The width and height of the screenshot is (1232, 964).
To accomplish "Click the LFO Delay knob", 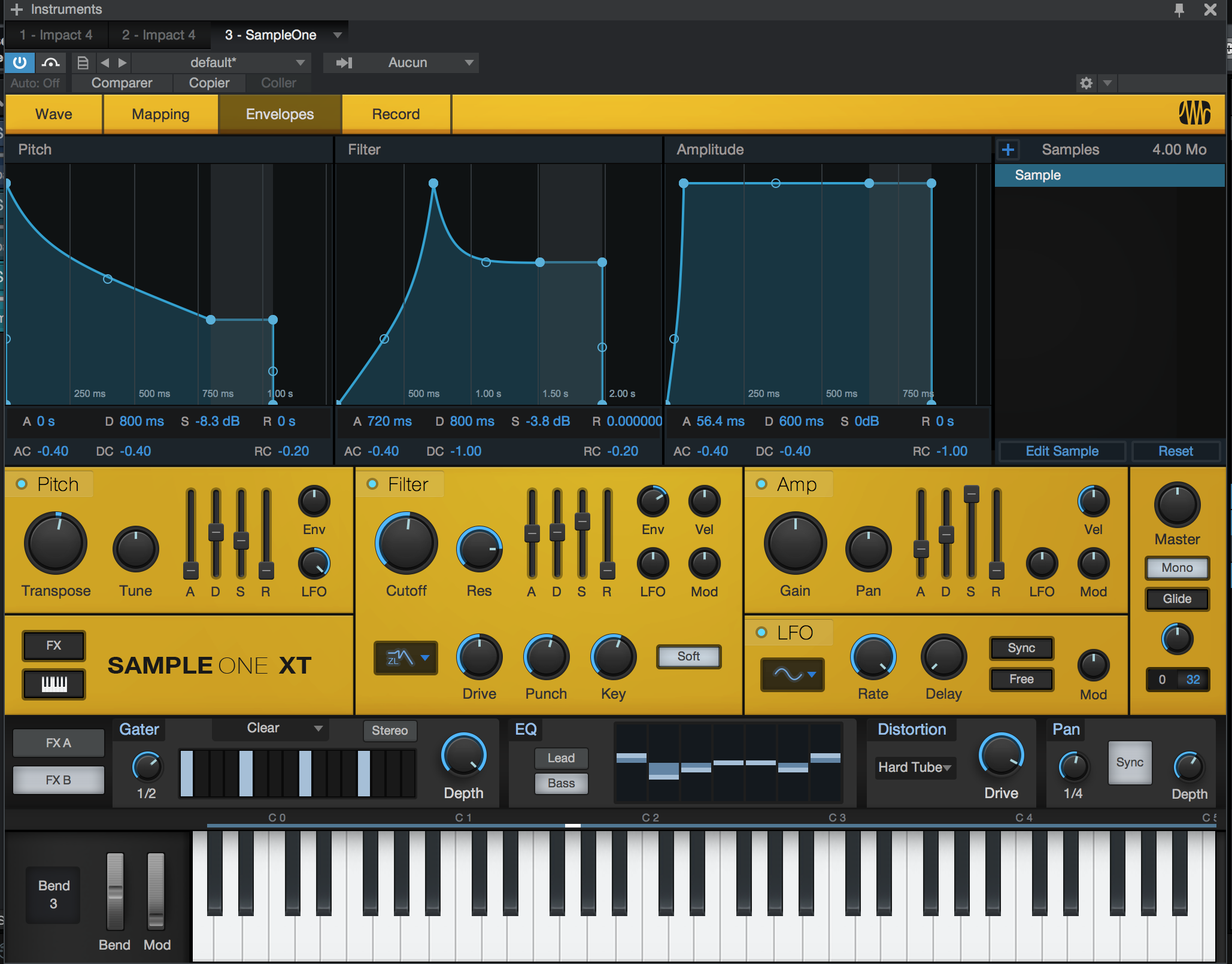I will (x=943, y=657).
